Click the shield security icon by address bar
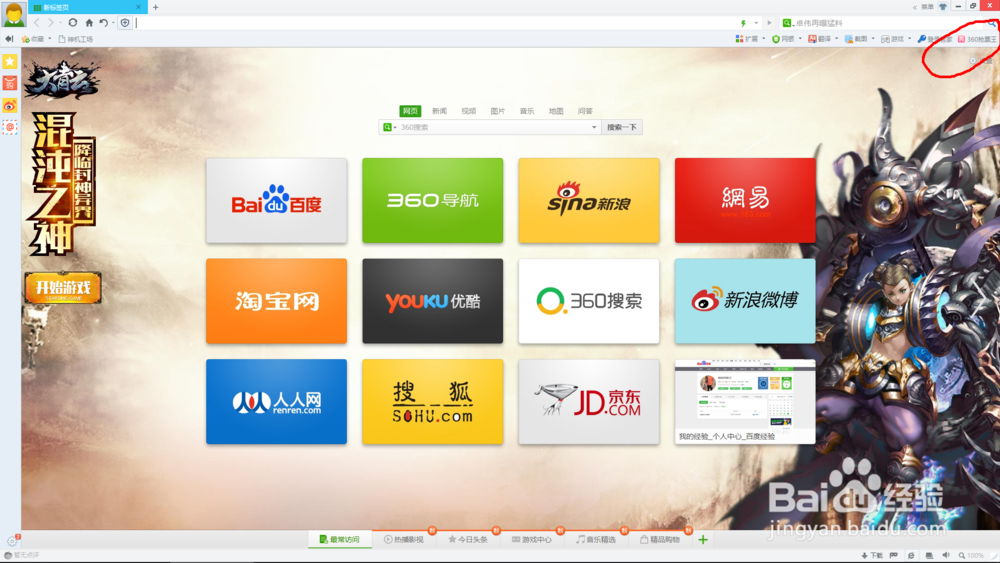Viewport: 1000px width, 563px height. point(125,23)
